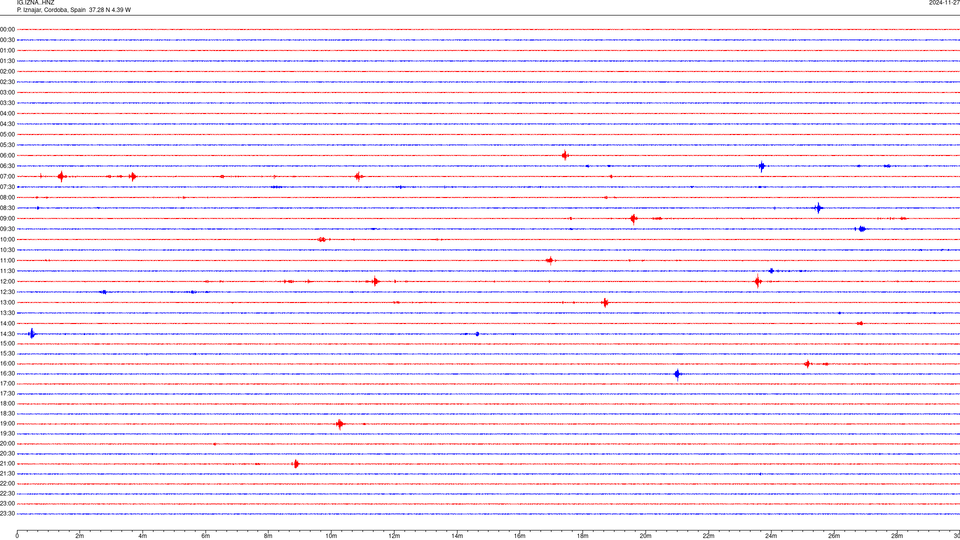Select the "23:30" trace time label
960x540 pixels.
7,514
